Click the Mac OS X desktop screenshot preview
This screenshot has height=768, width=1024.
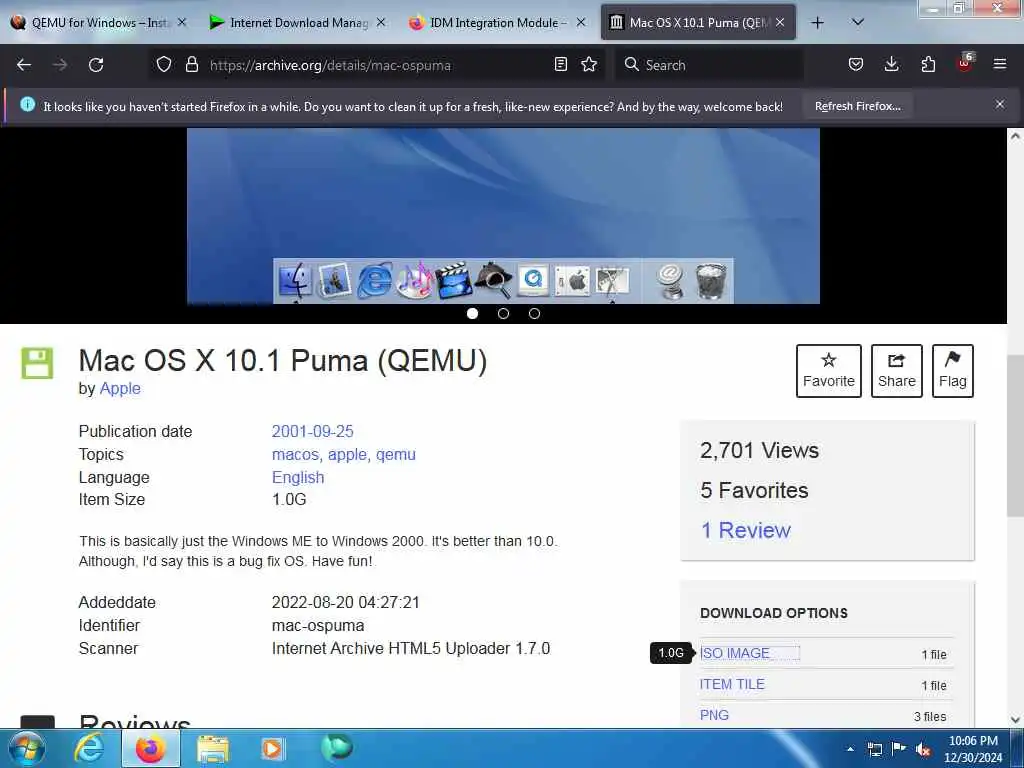coord(503,216)
